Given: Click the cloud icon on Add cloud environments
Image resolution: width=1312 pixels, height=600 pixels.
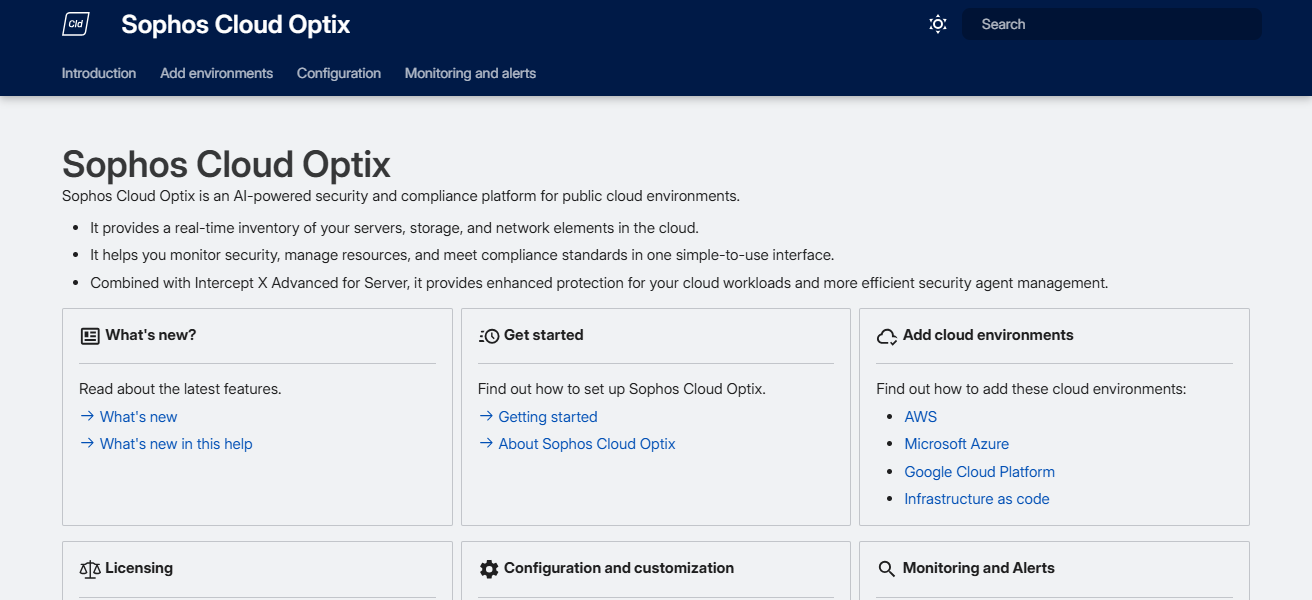Looking at the screenshot, I should 887,336.
